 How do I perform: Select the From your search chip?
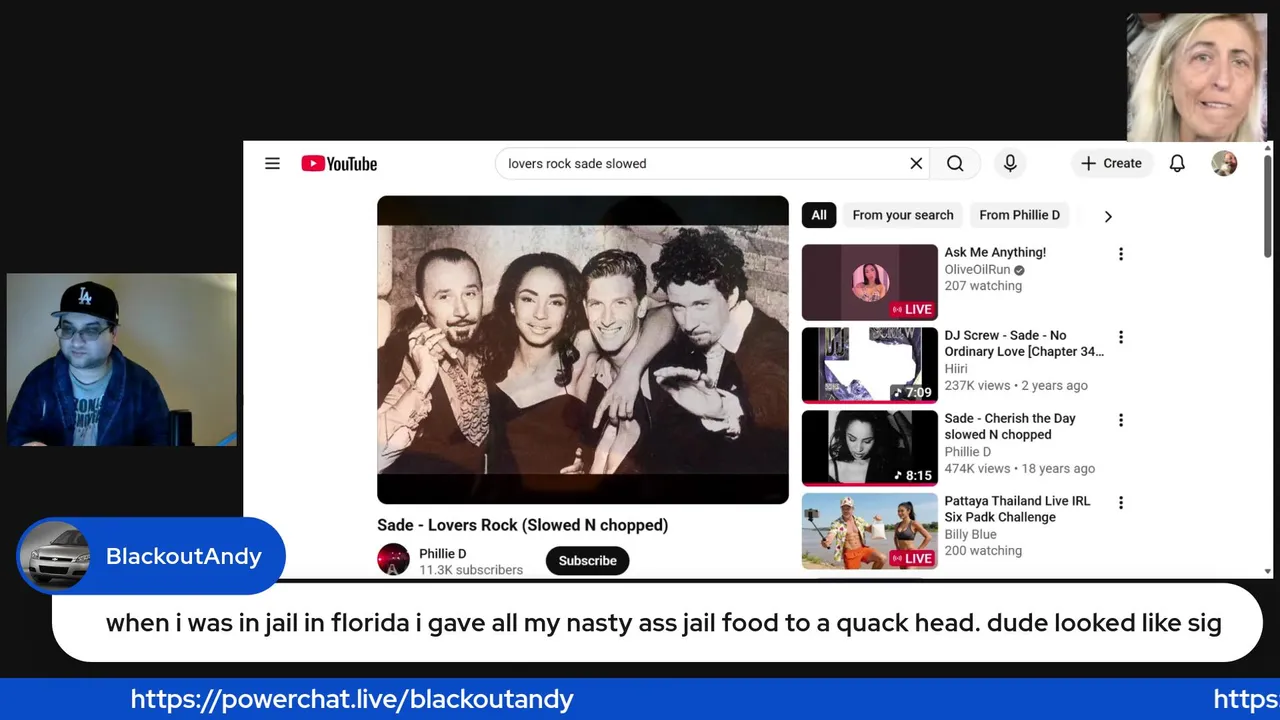(903, 215)
